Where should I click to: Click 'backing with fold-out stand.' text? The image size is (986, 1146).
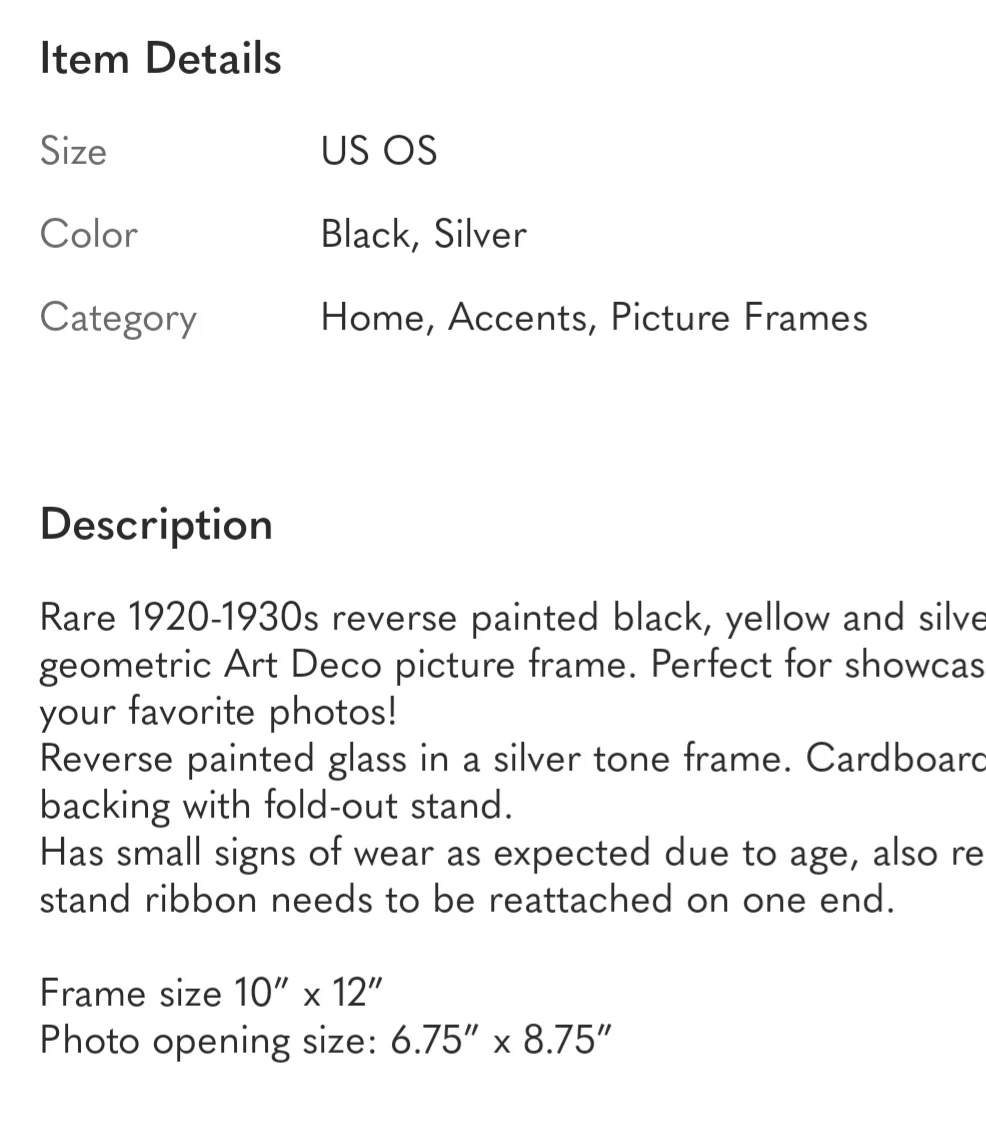(x=276, y=805)
